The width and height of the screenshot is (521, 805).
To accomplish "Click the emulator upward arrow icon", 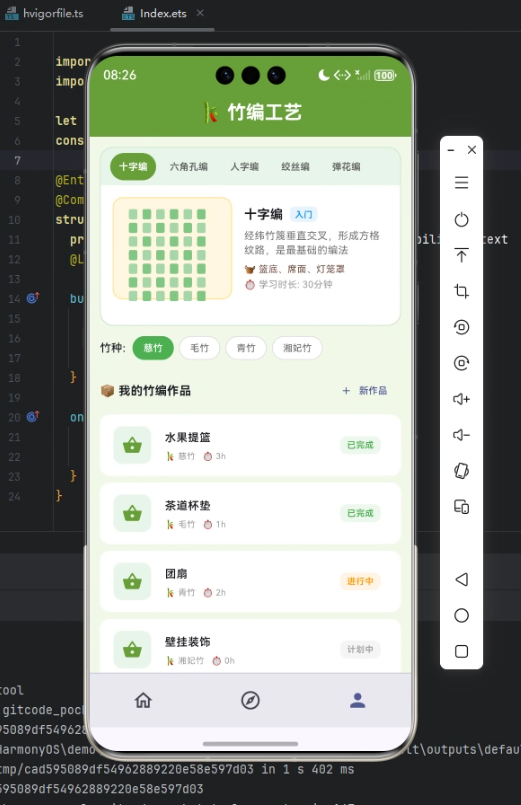I will [x=461, y=255].
